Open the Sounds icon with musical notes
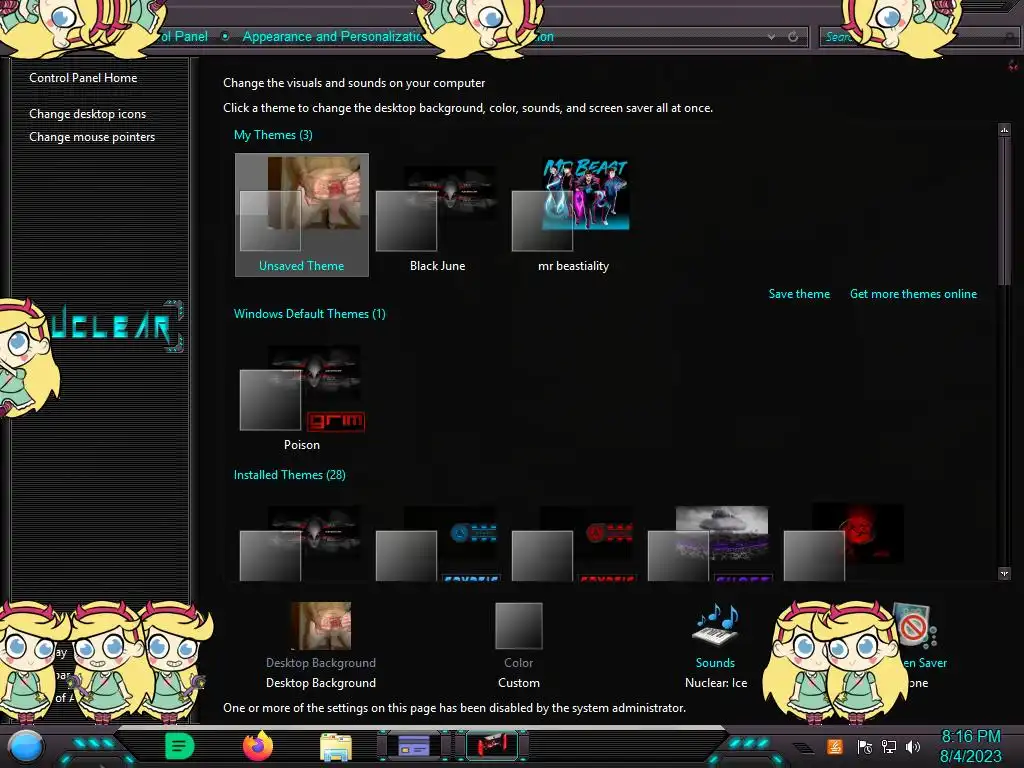This screenshot has width=1024, height=768. click(715, 625)
